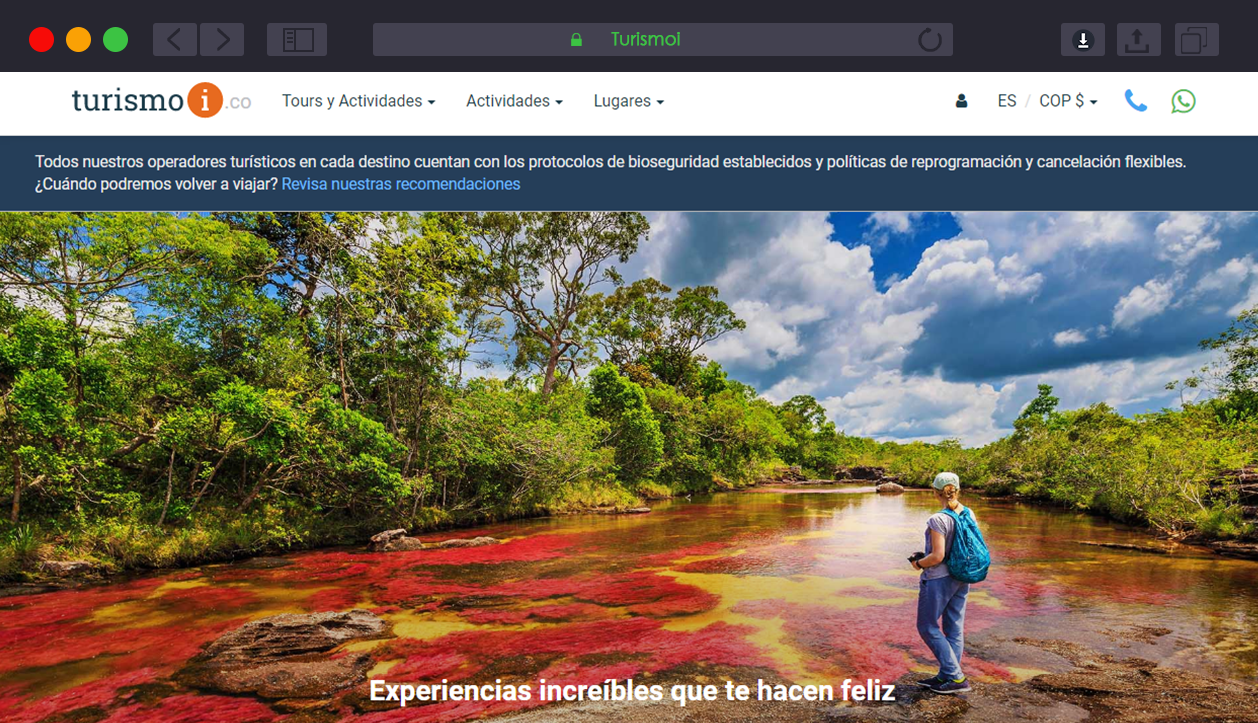Click the hero image of the red river
The height and width of the screenshot is (723, 1258).
(x=629, y=450)
